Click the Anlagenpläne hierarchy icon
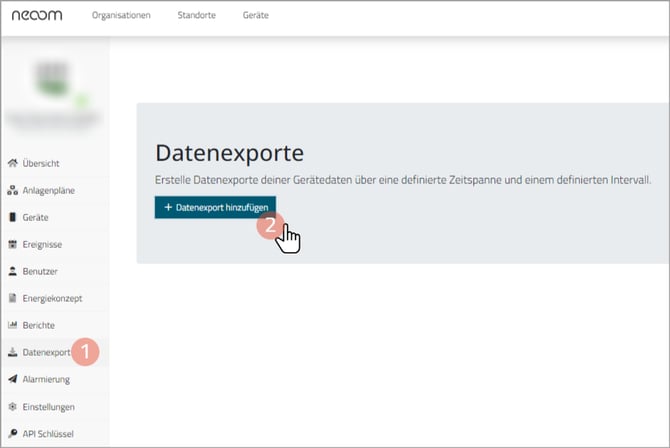Viewport: 670px width, 448px height. point(12,190)
